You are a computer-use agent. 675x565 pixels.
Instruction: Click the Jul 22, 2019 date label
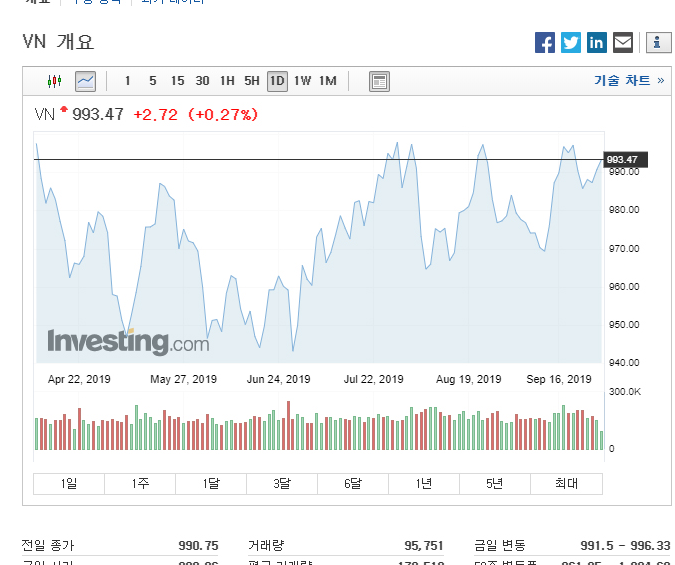(373, 379)
